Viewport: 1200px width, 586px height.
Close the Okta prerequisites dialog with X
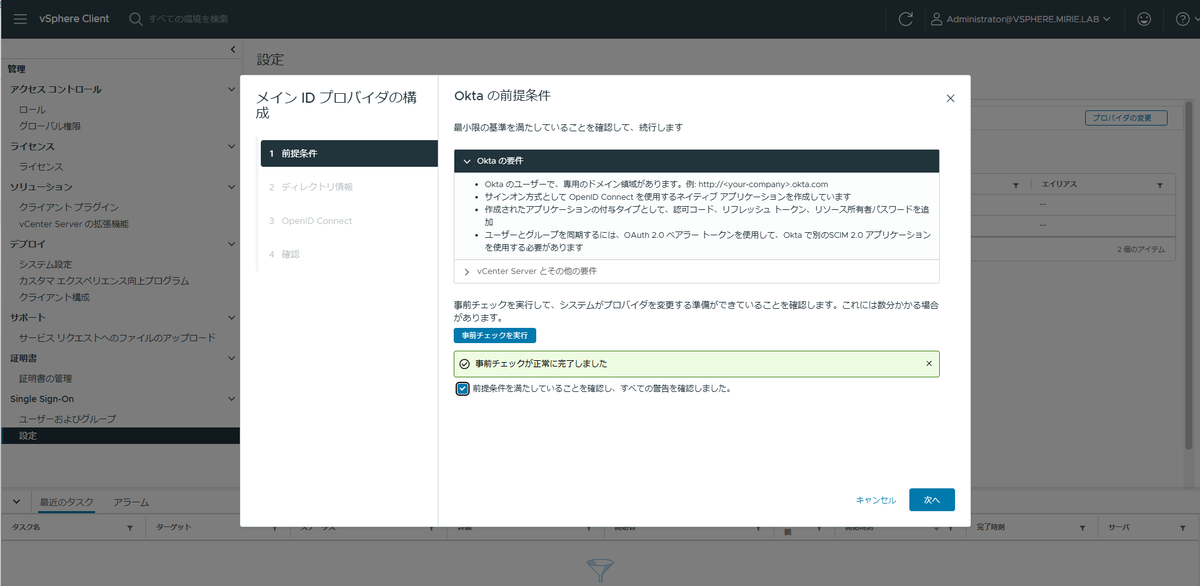950,98
